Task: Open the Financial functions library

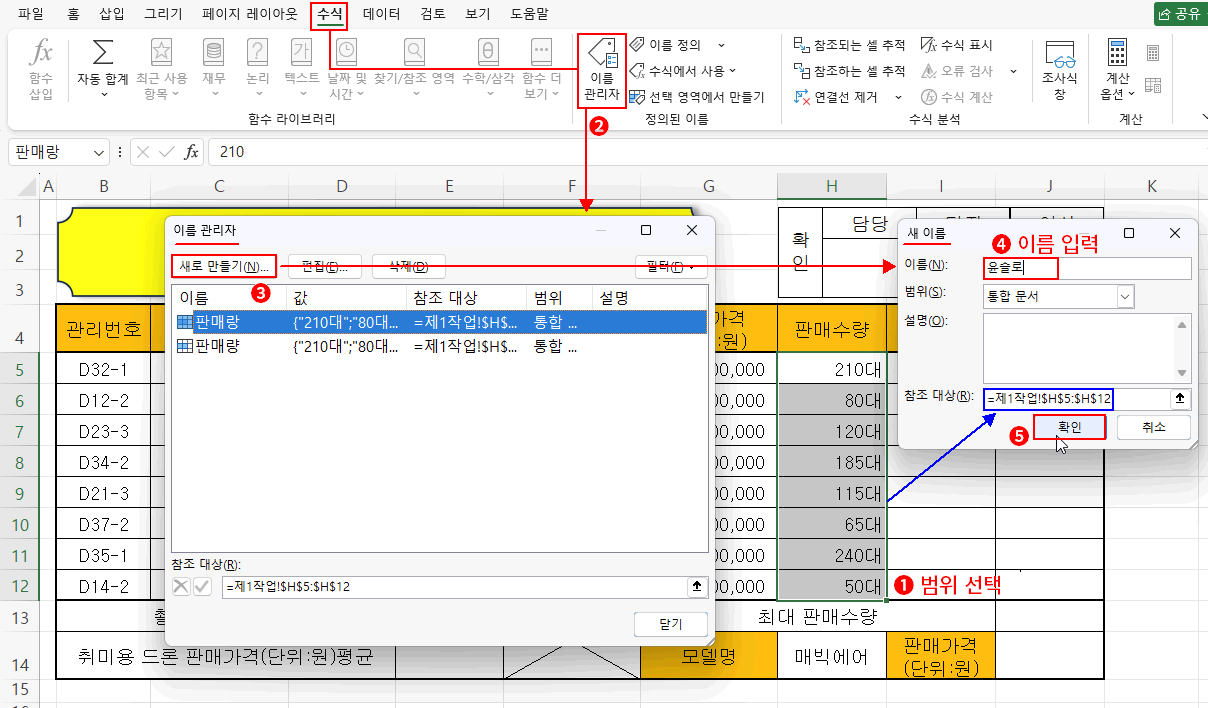Action: (213, 68)
